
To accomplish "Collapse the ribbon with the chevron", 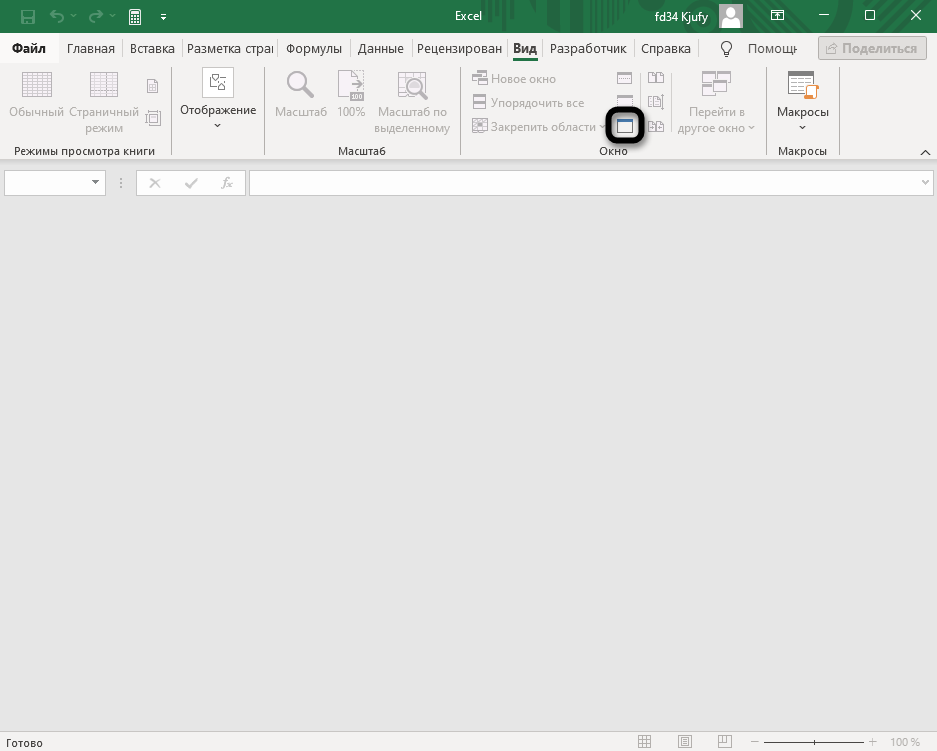I will [925, 152].
